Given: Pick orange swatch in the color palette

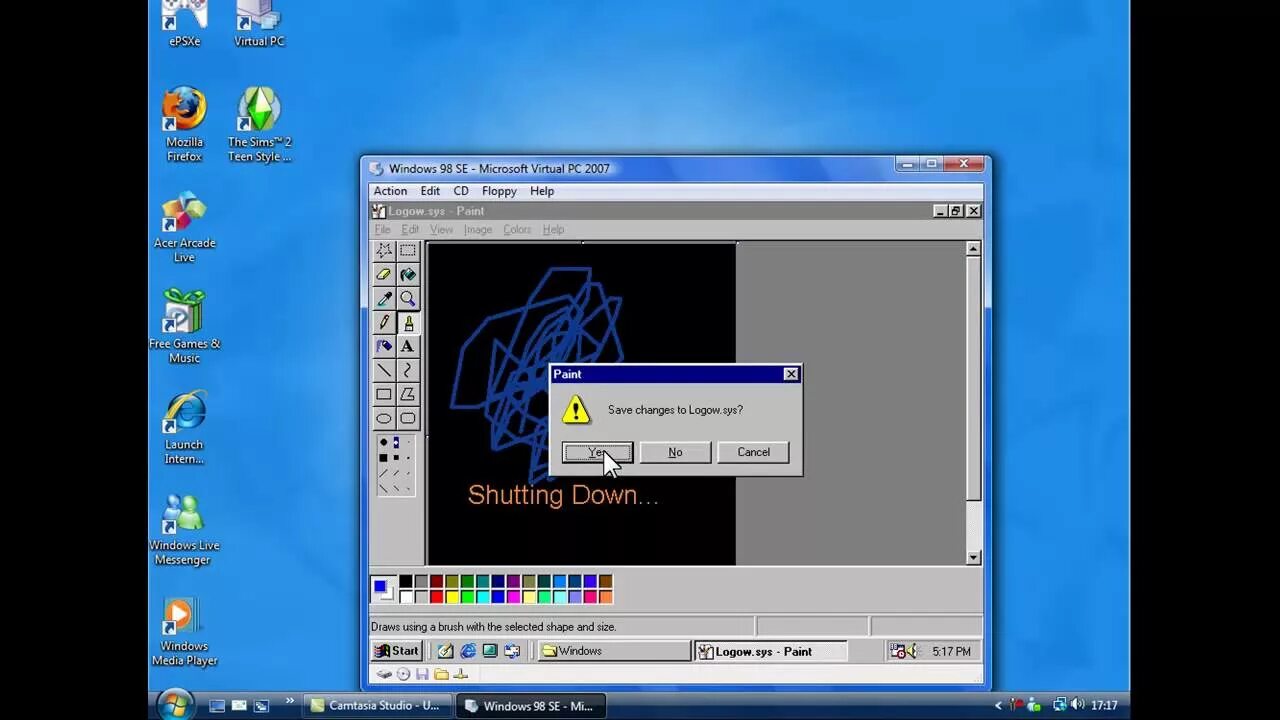Looking at the screenshot, I should click(x=605, y=597).
